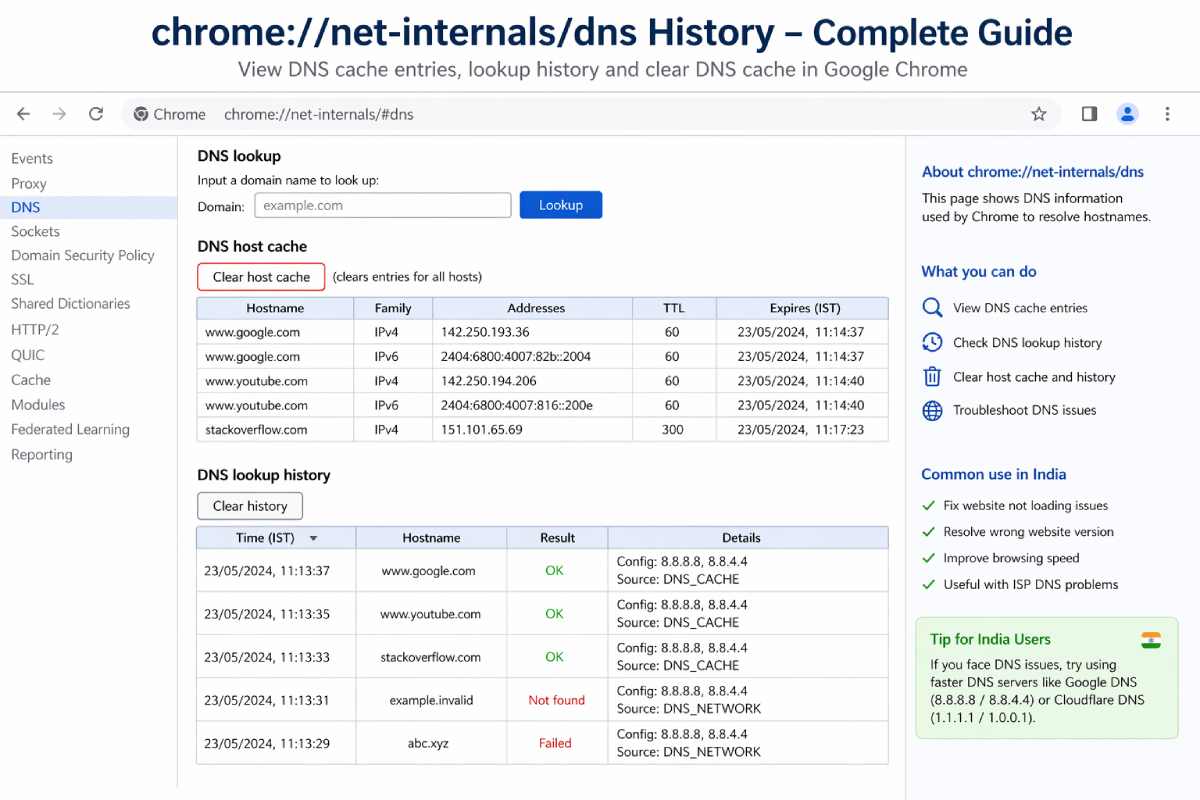Click the globe Troubleshoot DNS icon
This screenshot has width=1200, height=800.
[932, 411]
